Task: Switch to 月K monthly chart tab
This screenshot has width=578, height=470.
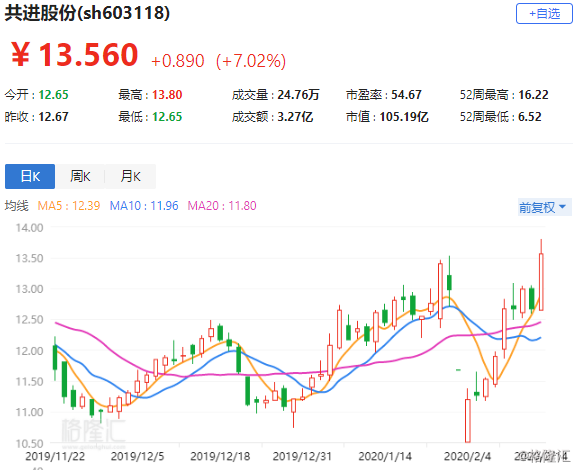Action: click(130, 177)
